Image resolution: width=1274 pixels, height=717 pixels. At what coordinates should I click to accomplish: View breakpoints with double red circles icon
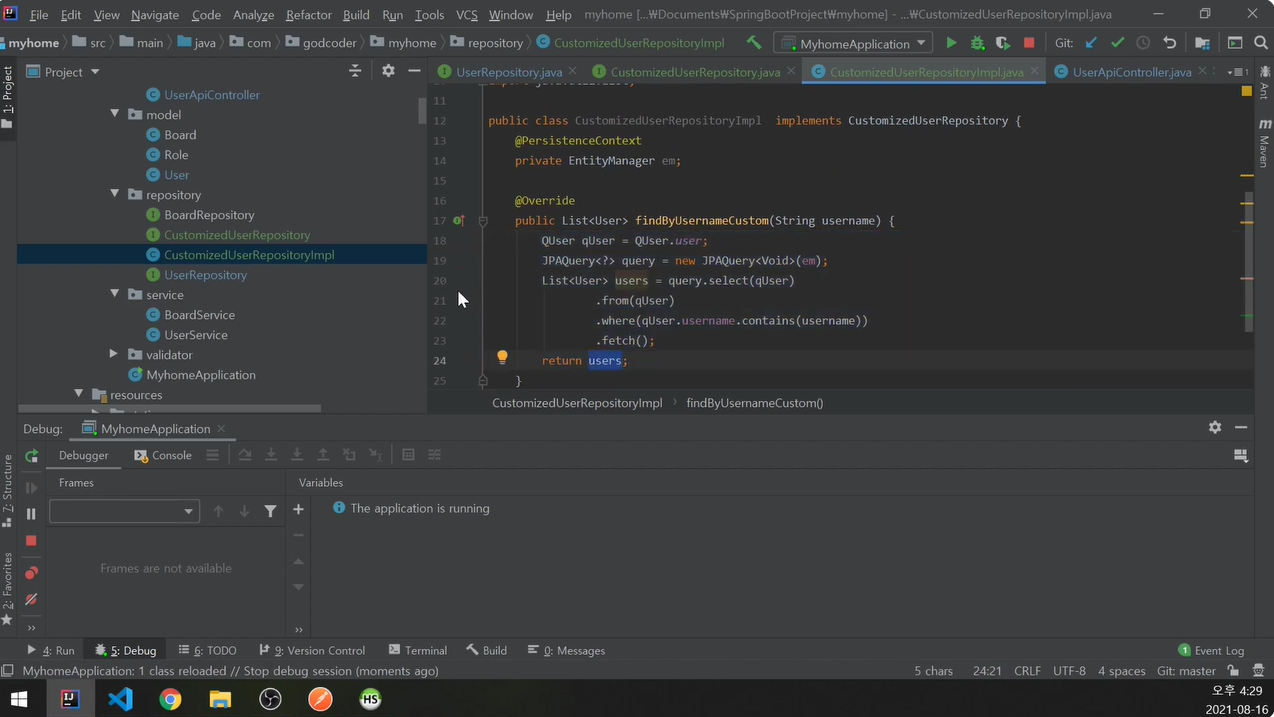coord(31,573)
